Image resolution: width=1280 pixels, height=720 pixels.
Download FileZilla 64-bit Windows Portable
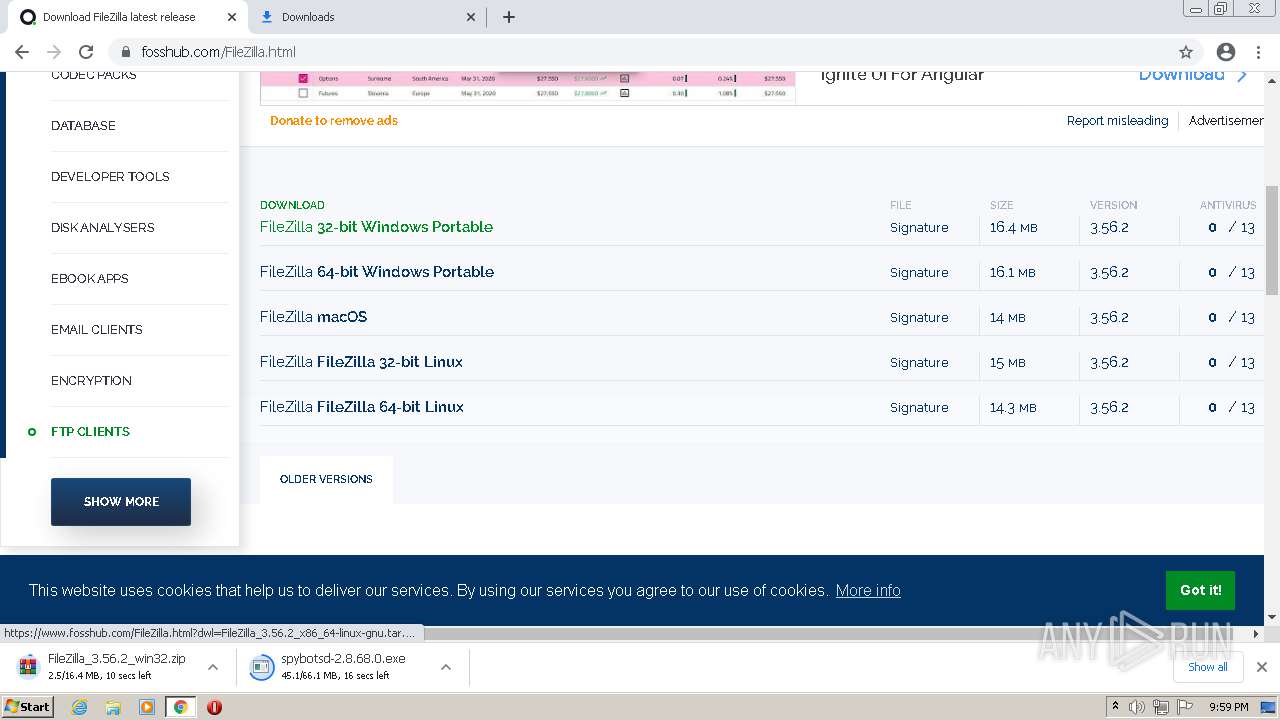pyautogui.click(x=377, y=272)
